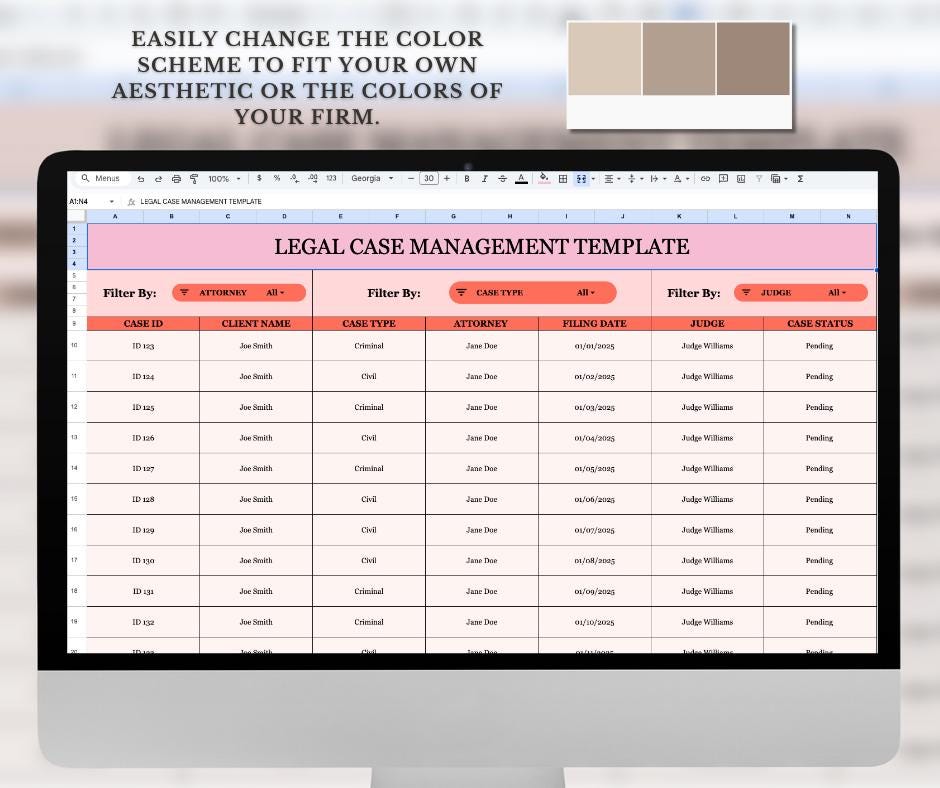Apply currency format using the dollar icon
The image size is (940, 788).
257,178
